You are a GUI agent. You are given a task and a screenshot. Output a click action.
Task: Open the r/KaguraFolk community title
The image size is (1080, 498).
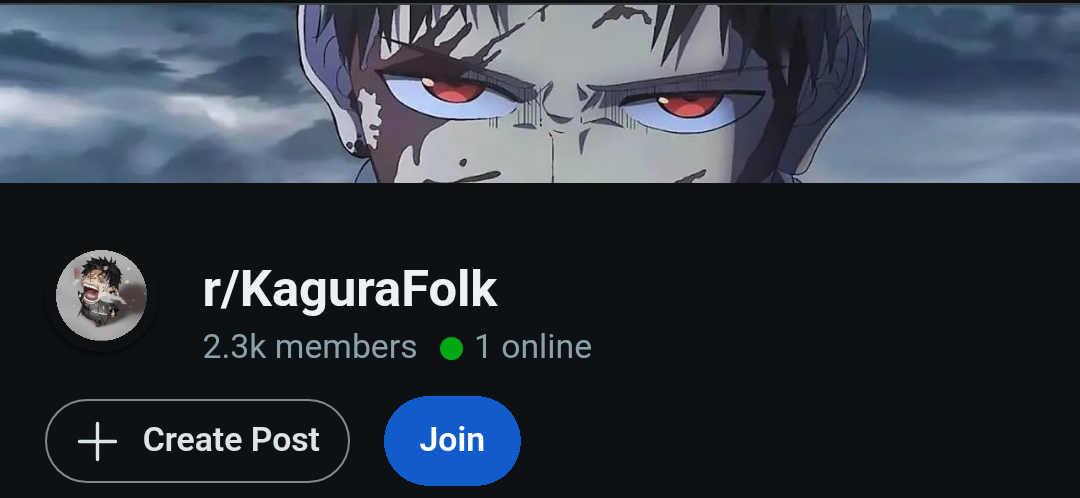pos(350,291)
